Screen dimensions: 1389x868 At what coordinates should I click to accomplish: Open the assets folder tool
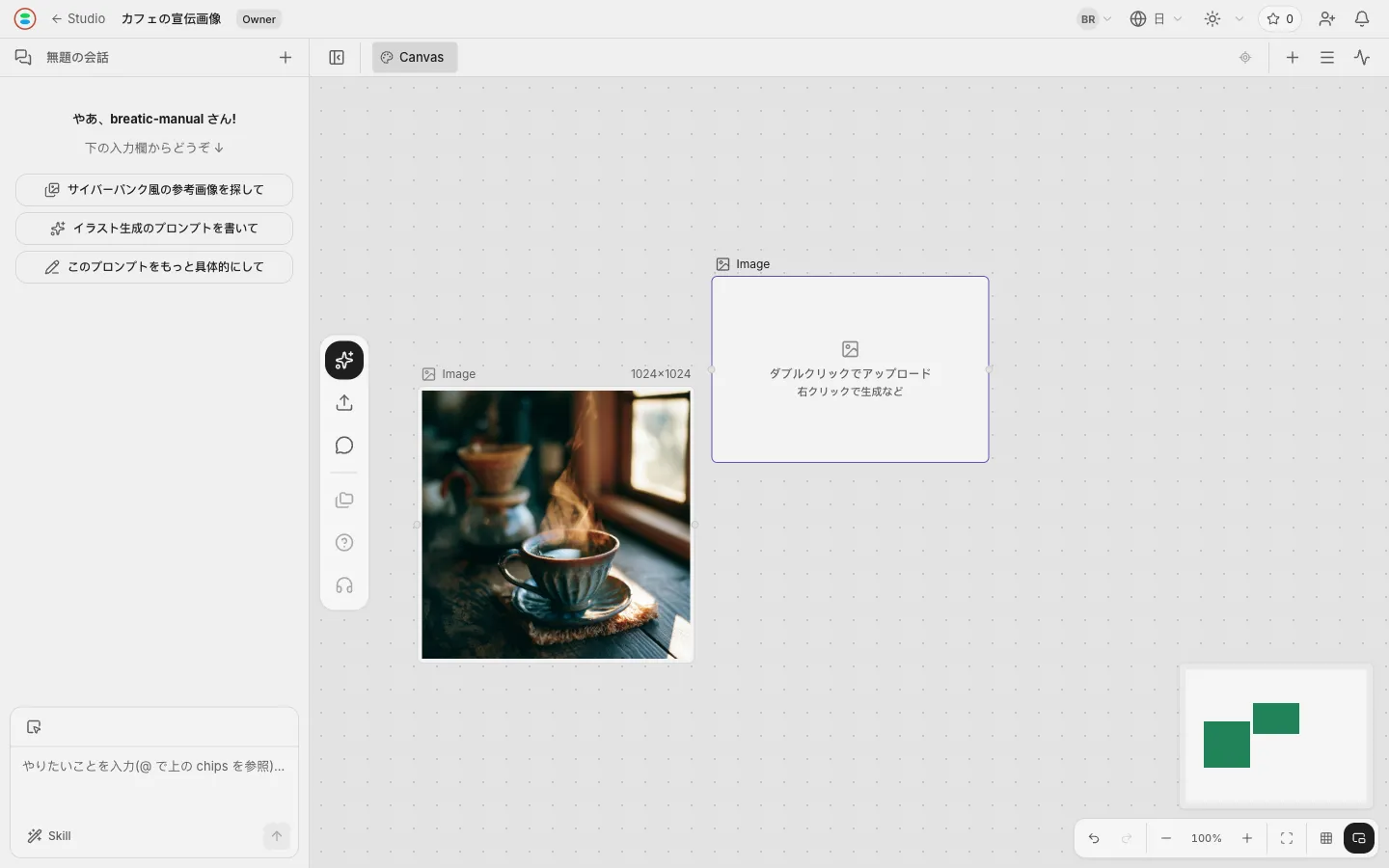(x=344, y=501)
